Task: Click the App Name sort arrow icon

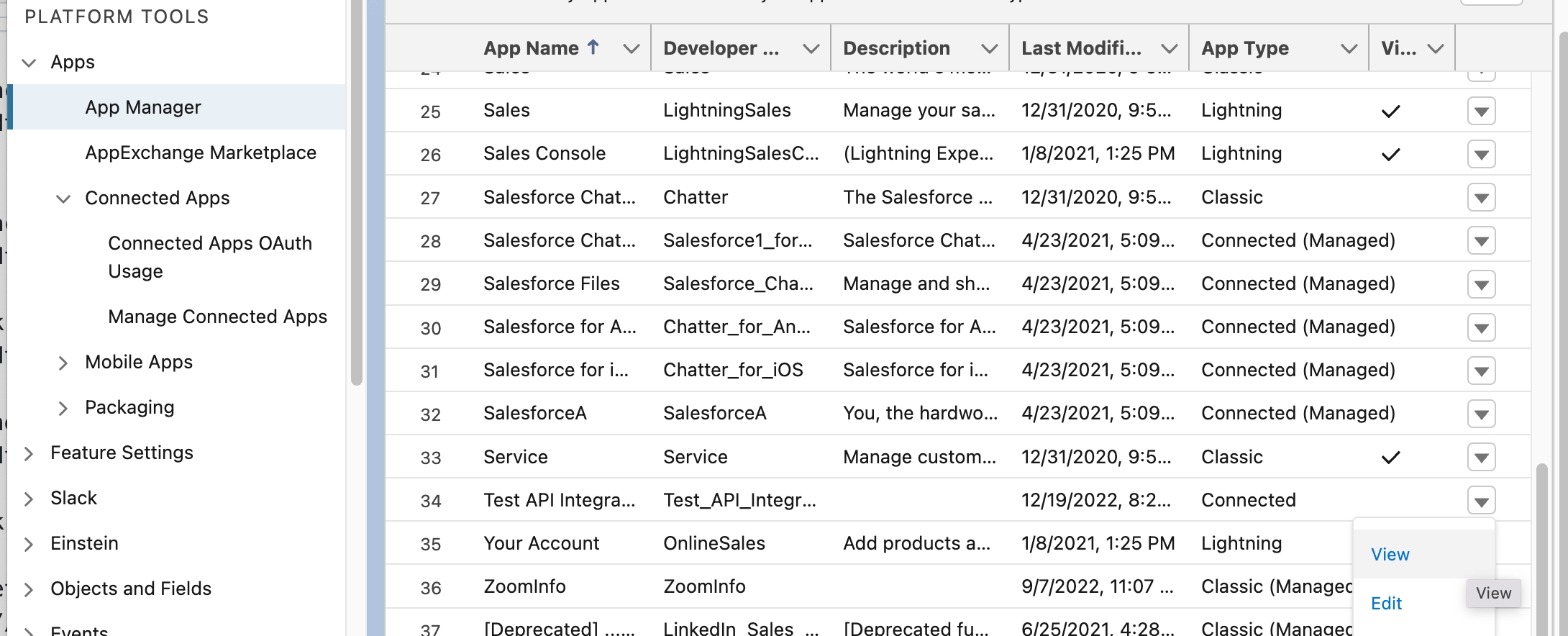Action: [593, 47]
